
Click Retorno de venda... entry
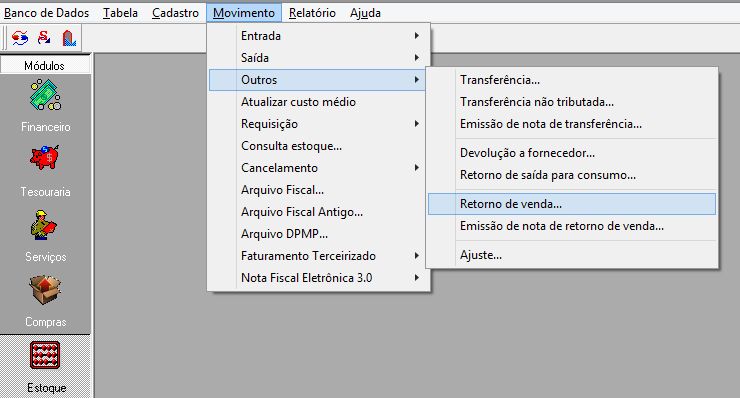pyautogui.click(x=572, y=204)
